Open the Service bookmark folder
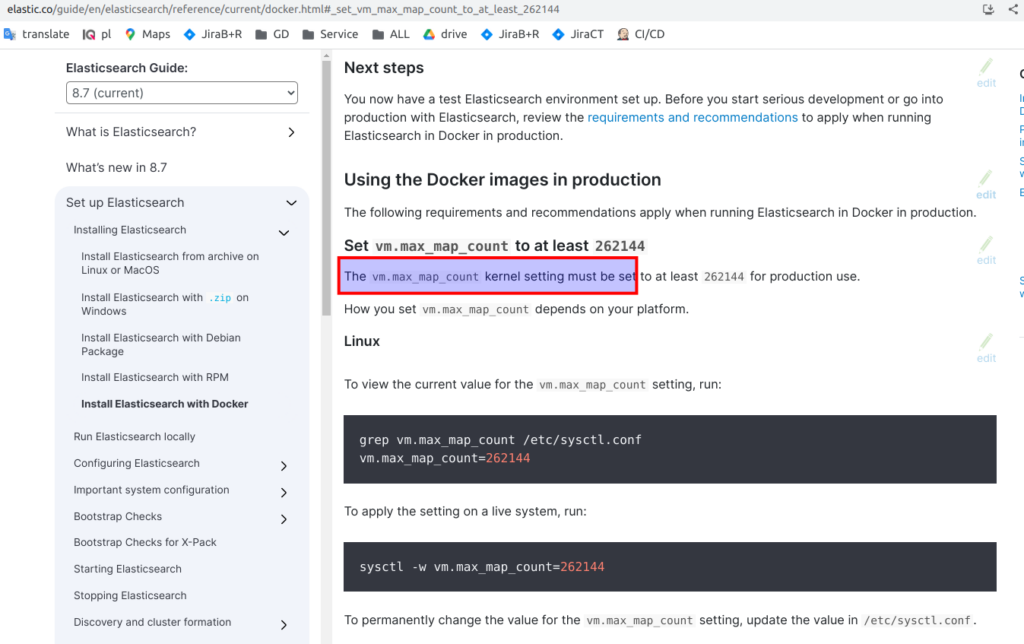This screenshot has width=1024, height=644. coord(330,34)
